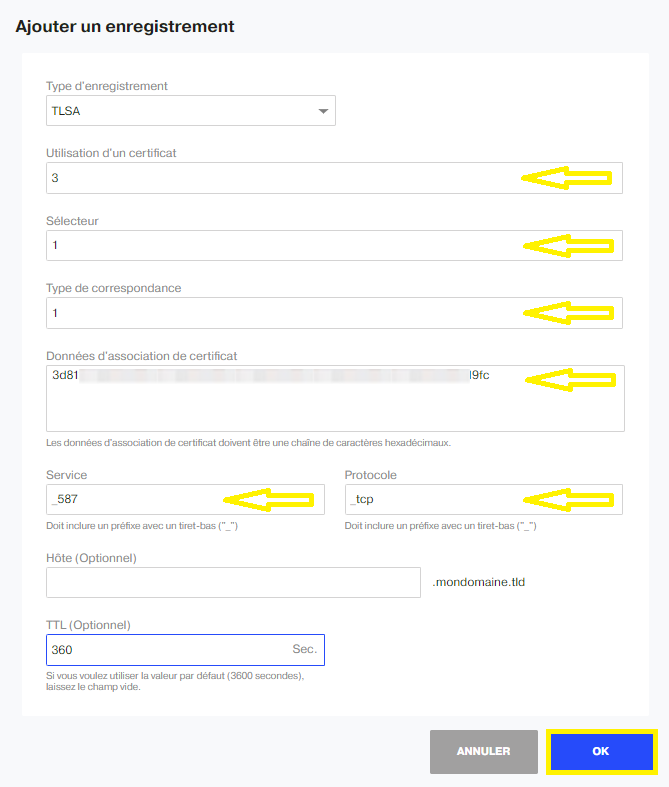Click into the Sélecteur input field
This screenshot has height=787, width=669.
click(334, 245)
